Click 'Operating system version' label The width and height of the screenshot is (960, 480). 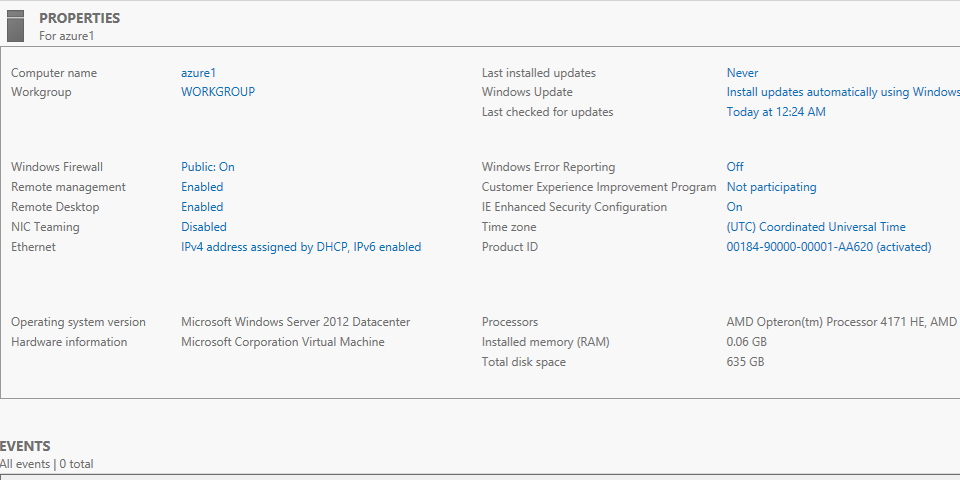pyautogui.click(x=78, y=322)
